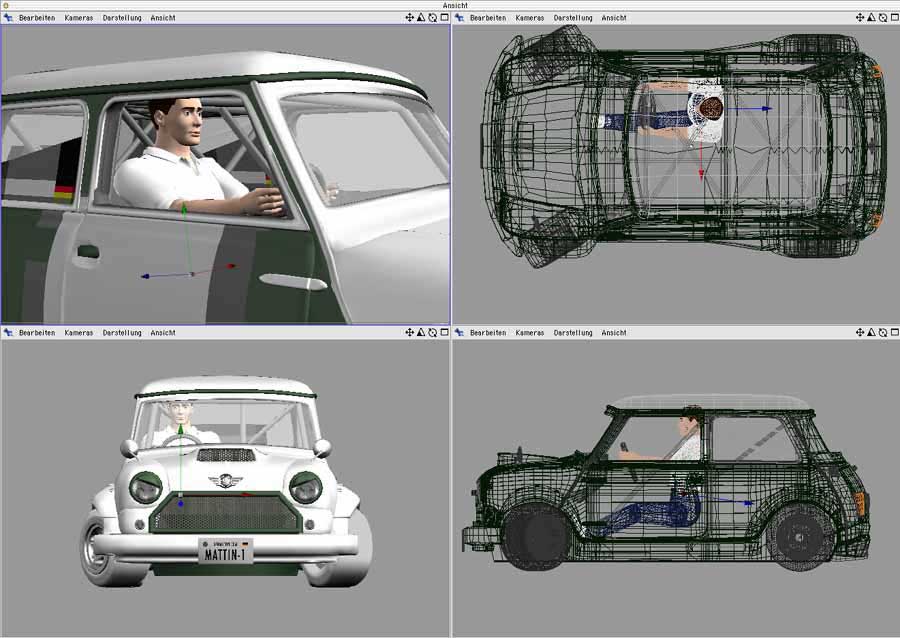Click the move-camera icon in the front-view viewport
Image resolution: width=900 pixels, height=638 pixels.
(x=410, y=333)
